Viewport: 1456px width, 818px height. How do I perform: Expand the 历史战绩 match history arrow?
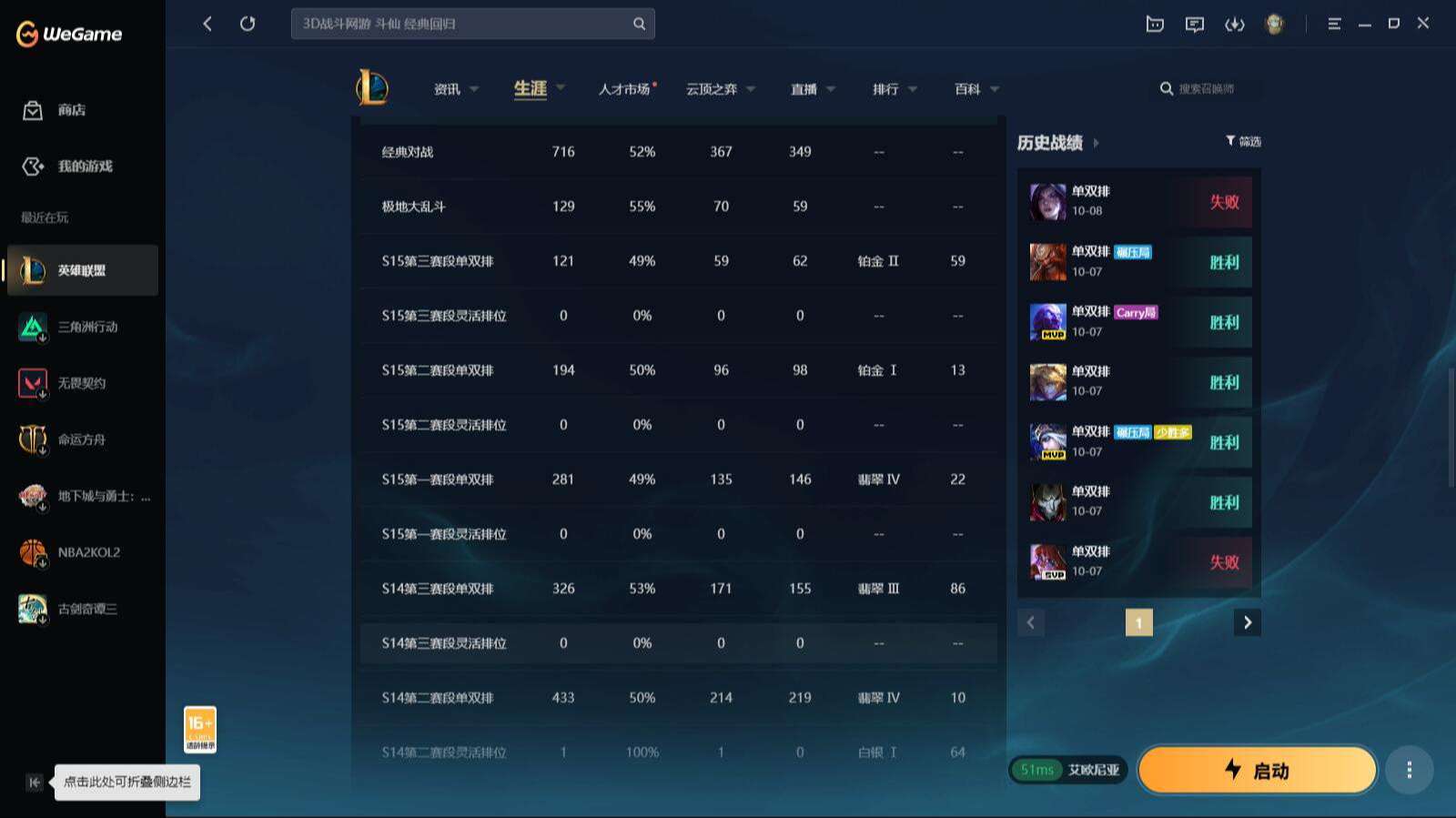tap(1096, 143)
